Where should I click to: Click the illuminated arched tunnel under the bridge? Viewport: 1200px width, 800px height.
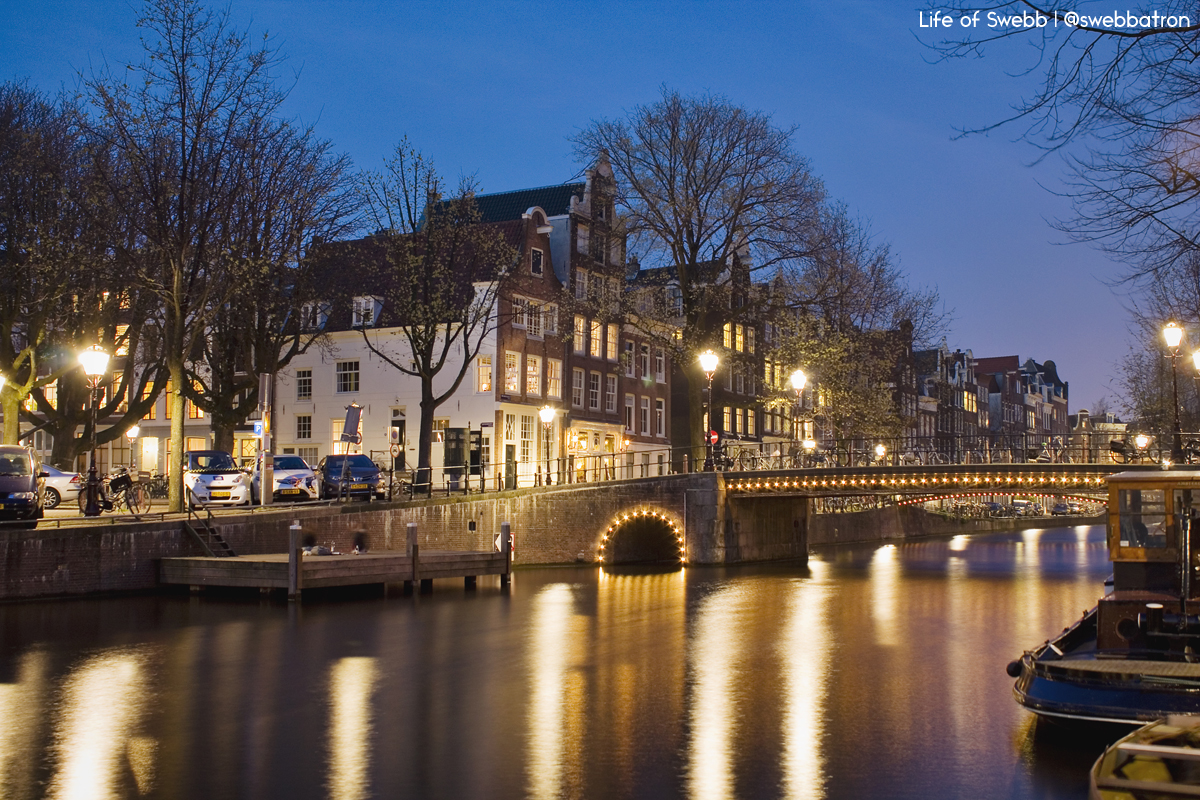(x=642, y=540)
